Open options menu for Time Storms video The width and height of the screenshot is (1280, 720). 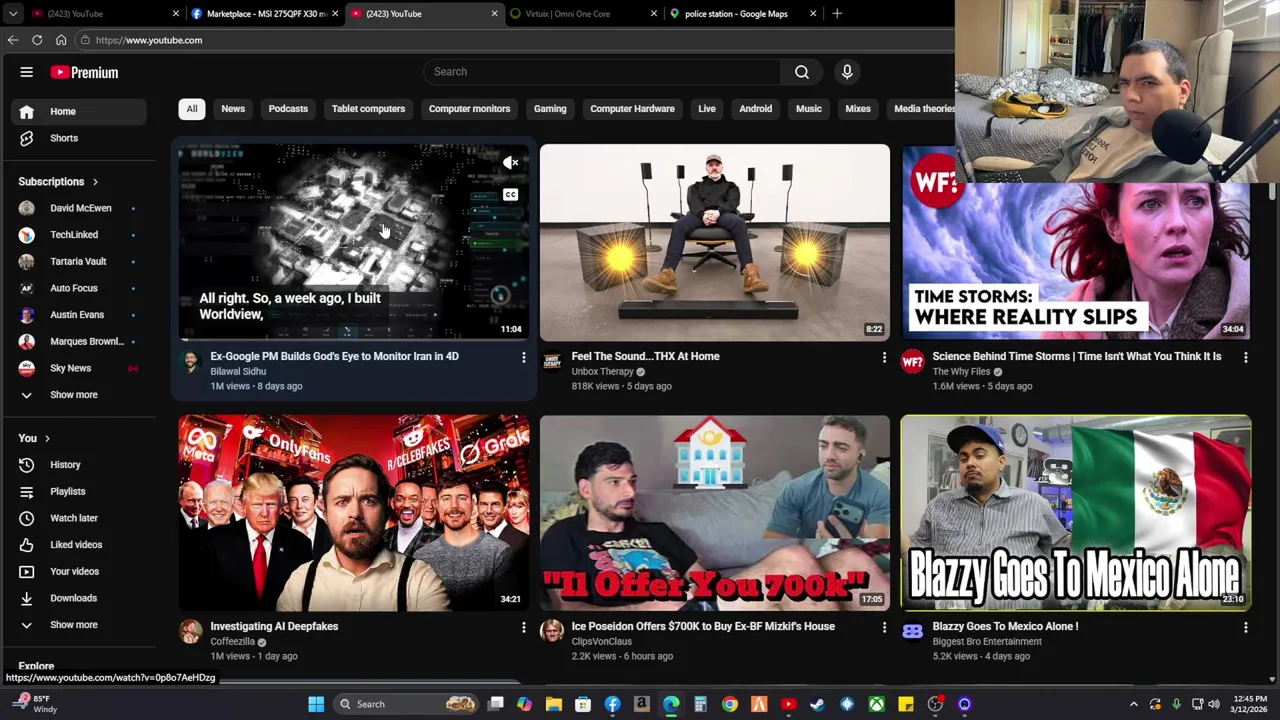[1245, 357]
